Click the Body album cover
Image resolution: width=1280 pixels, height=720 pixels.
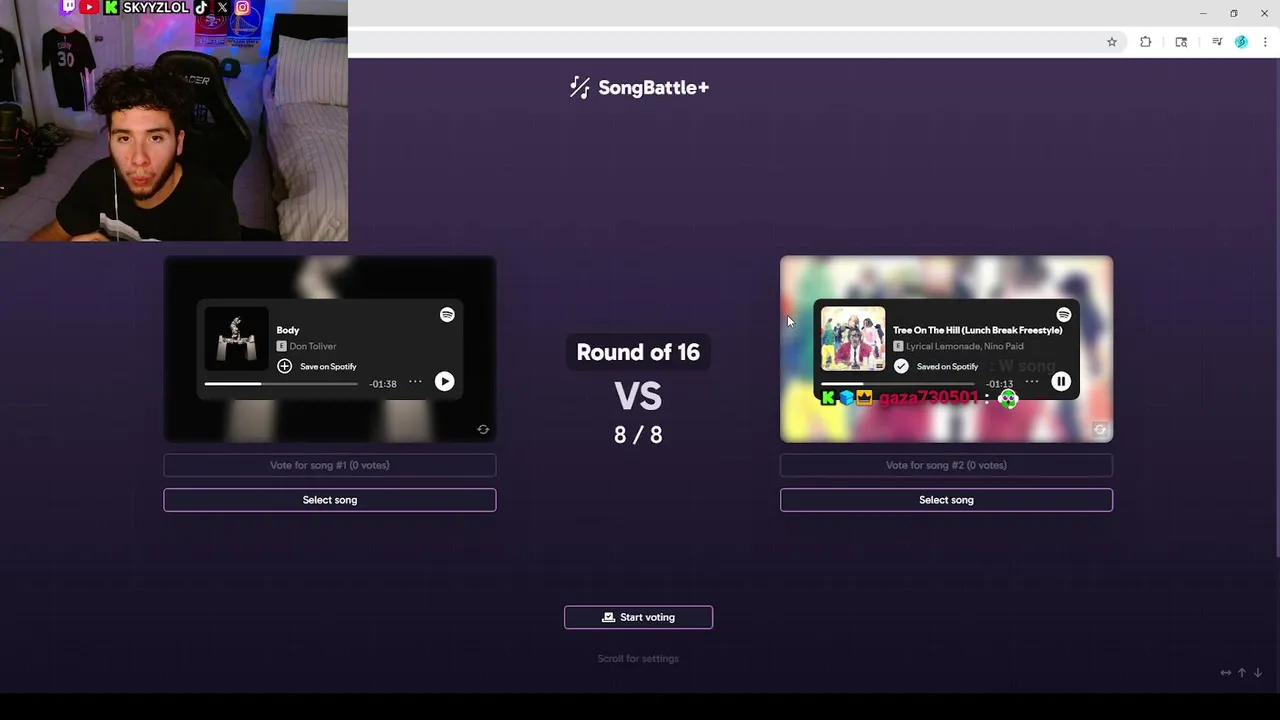pos(236,339)
